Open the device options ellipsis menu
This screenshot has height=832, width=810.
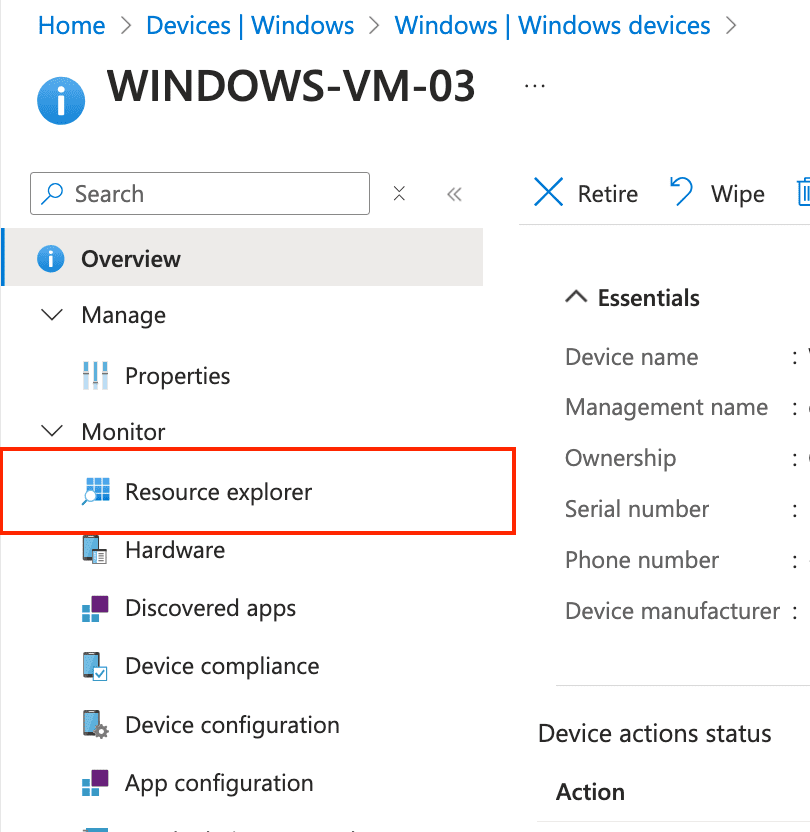(534, 86)
